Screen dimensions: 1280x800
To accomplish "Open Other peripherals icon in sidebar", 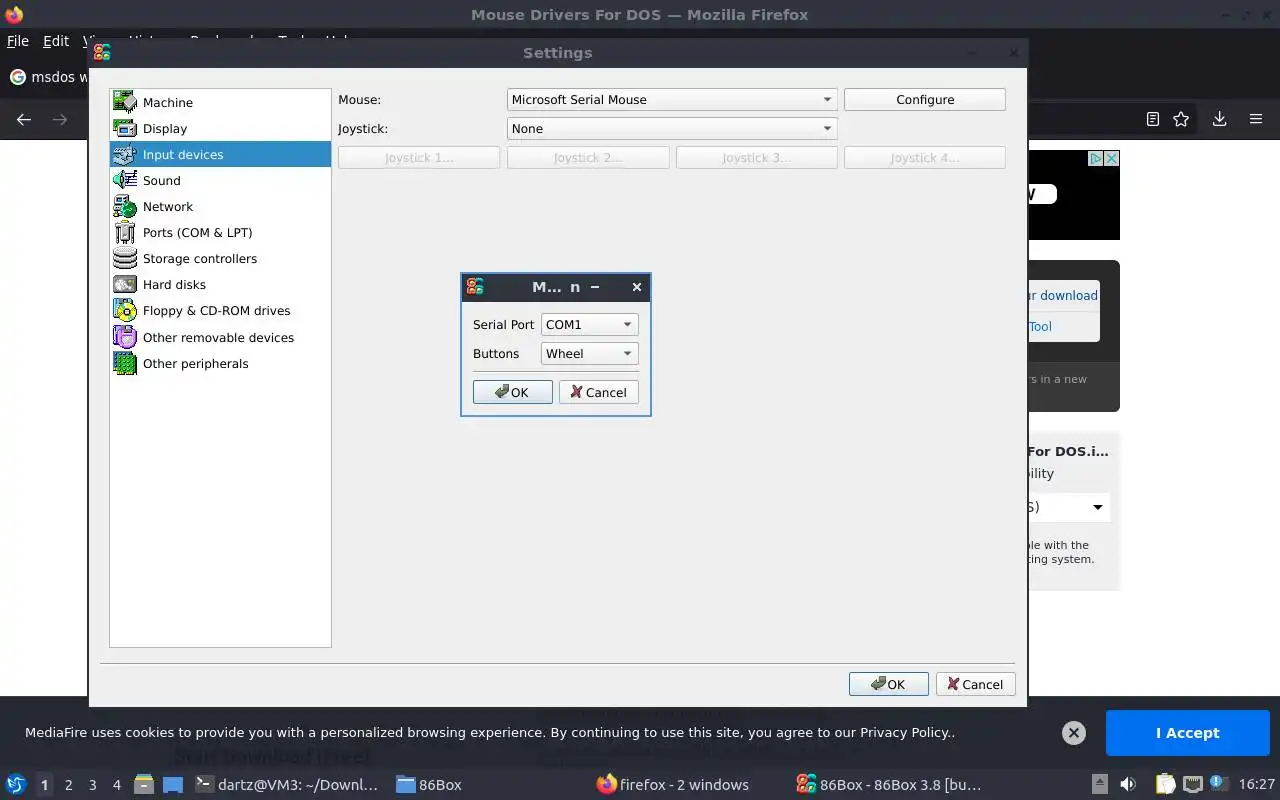I will click(125, 363).
